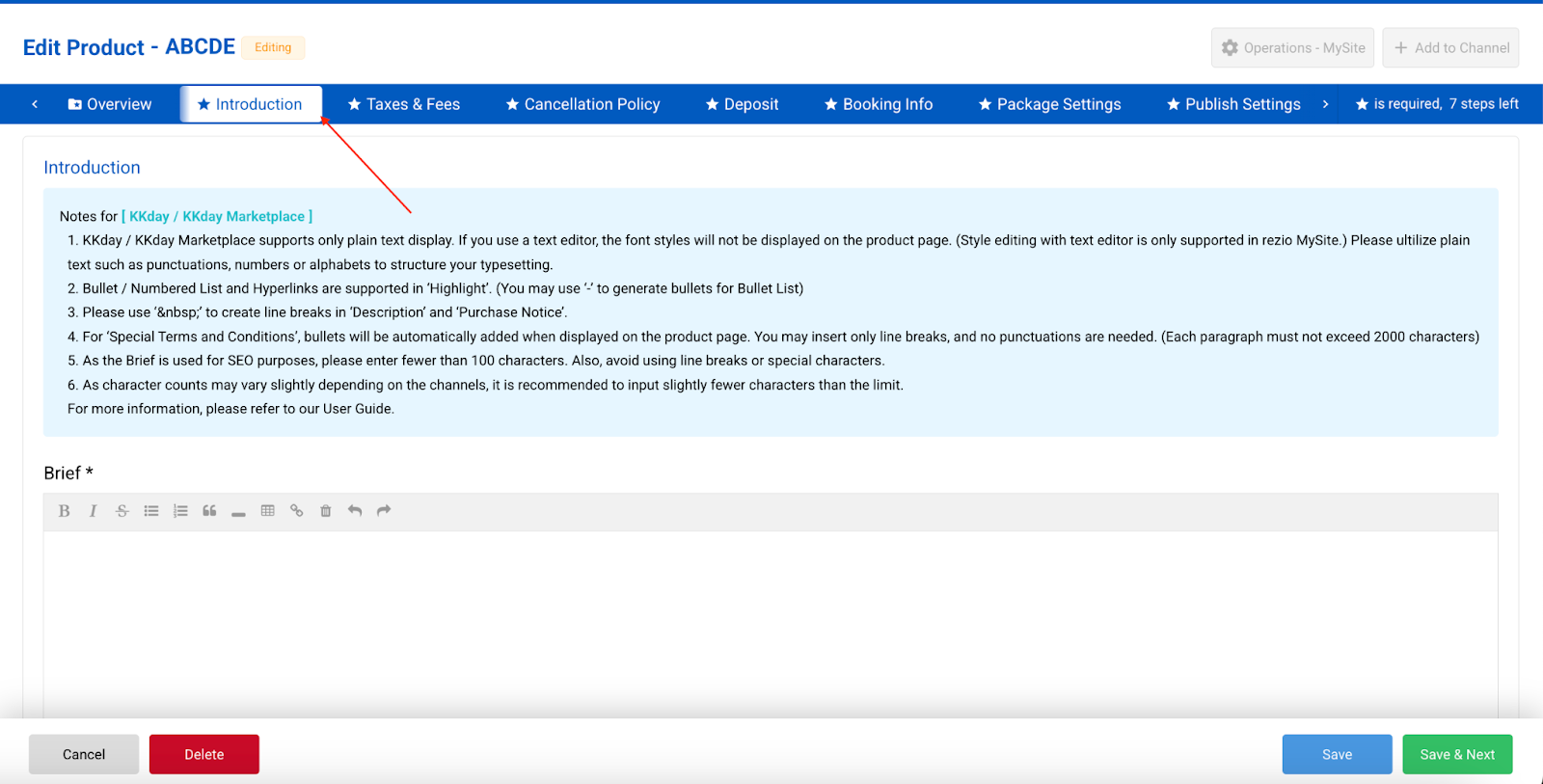
Task: Click the KKday / KKday Marketplace label
Action: click(x=217, y=216)
